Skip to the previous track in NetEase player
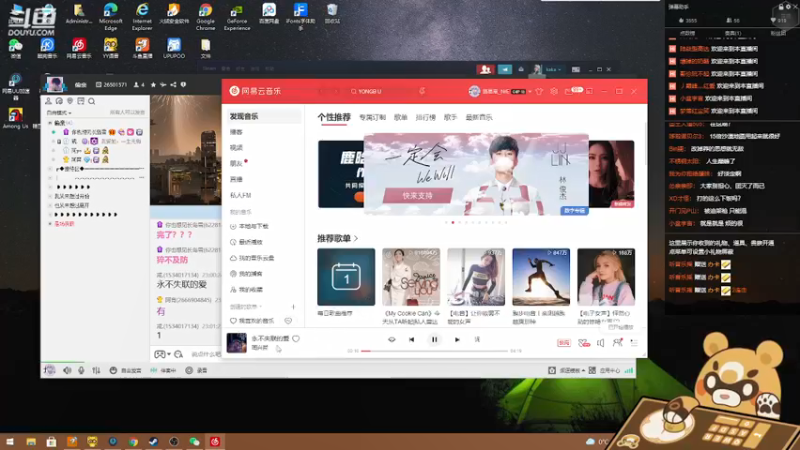The image size is (800, 450). click(x=412, y=339)
